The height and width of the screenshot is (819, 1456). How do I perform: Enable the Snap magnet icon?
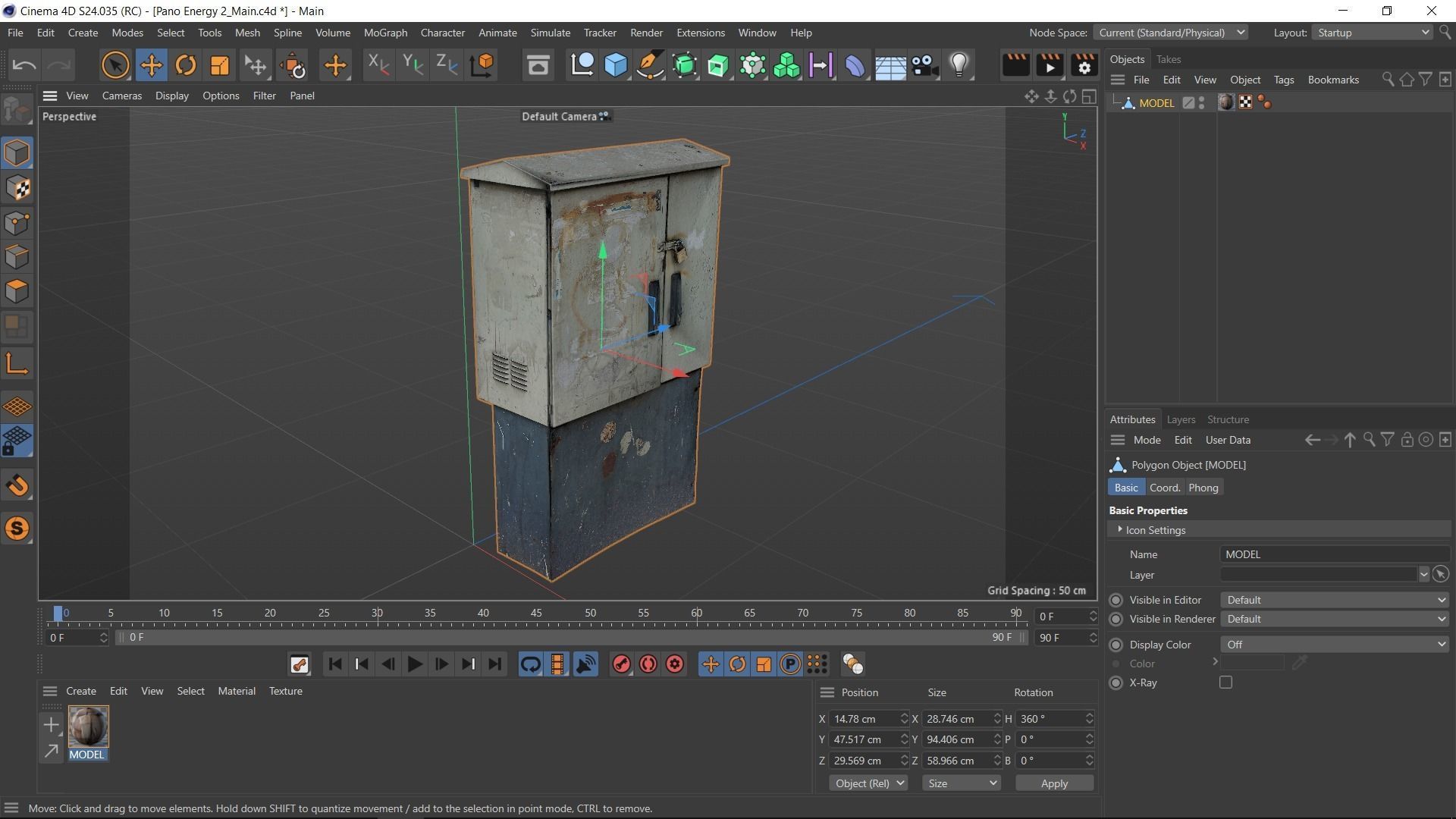[17, 485]
